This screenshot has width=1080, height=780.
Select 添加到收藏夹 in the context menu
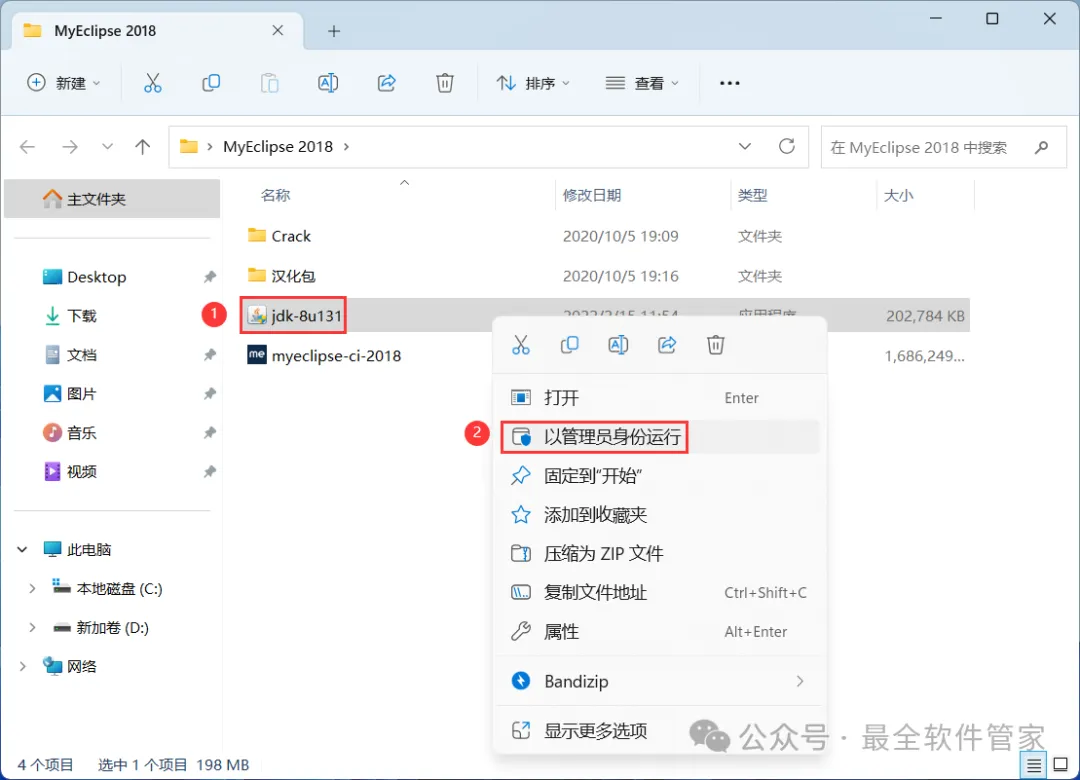tap(660, 515)
